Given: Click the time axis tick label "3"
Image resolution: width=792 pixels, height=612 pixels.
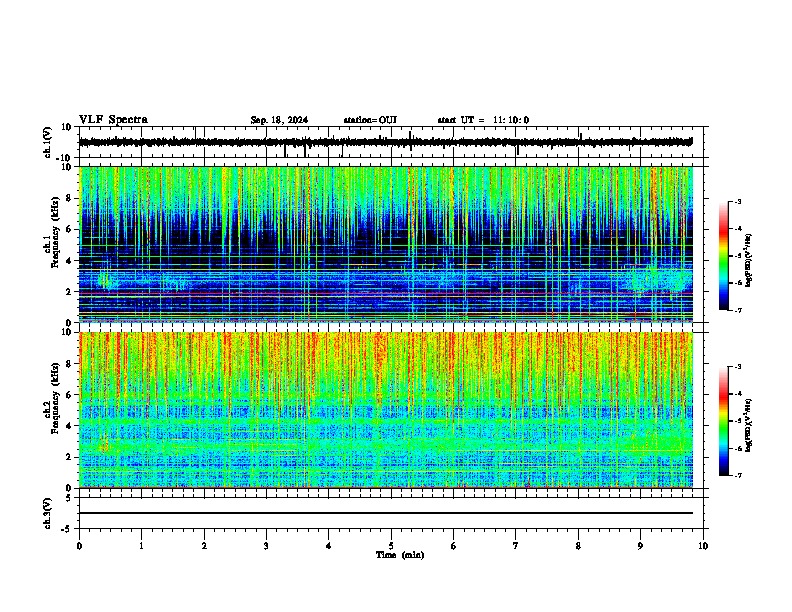Looking at the screenshot, I should click(x=266, y=546).
